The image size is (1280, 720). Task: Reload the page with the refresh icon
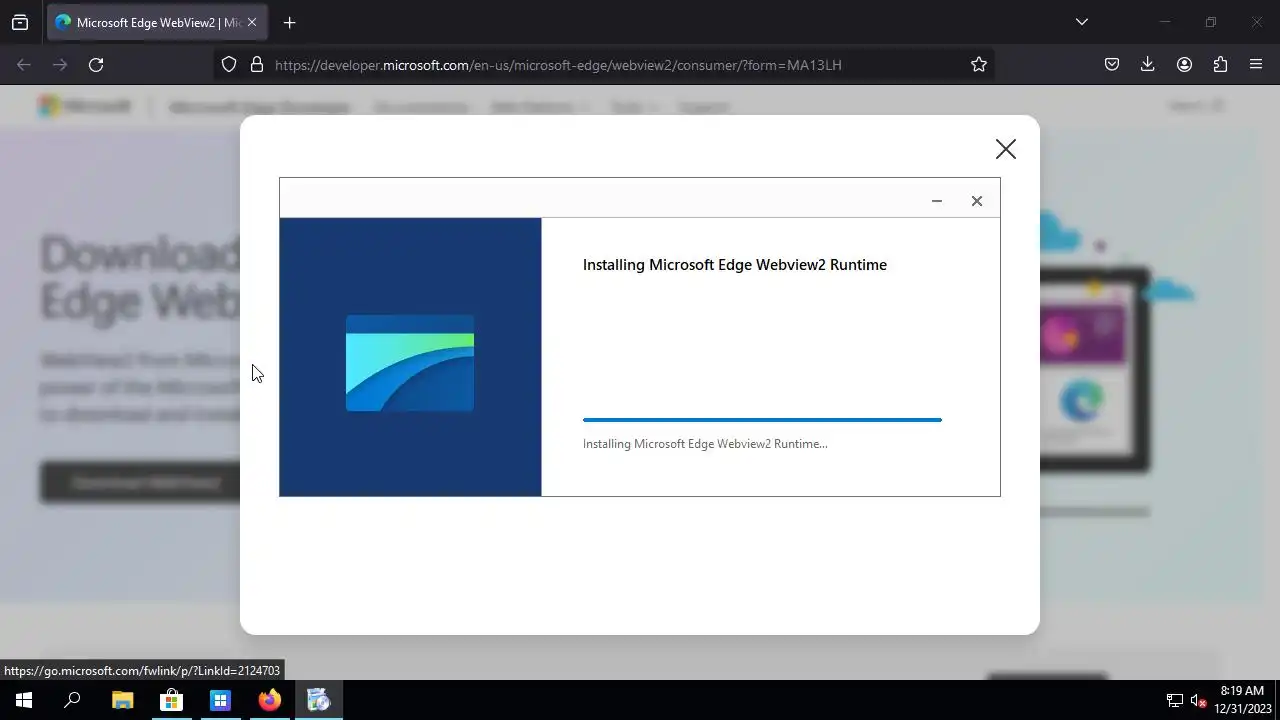point(96,65)
